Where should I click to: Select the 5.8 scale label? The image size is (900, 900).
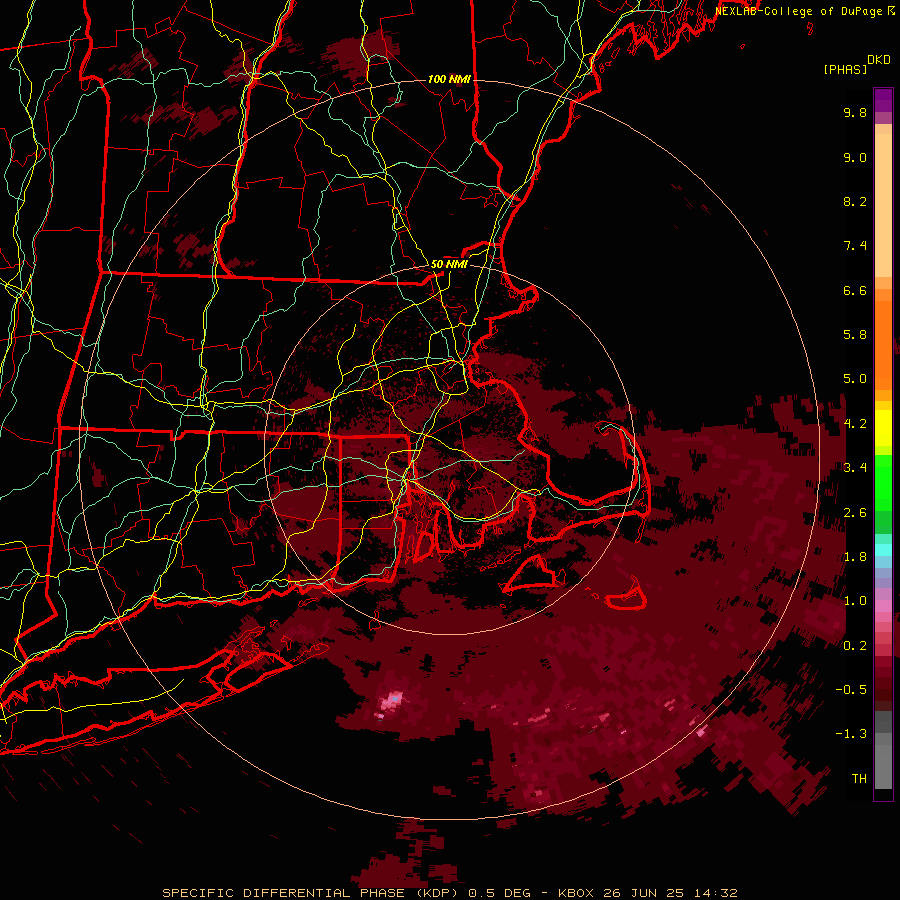855,335
